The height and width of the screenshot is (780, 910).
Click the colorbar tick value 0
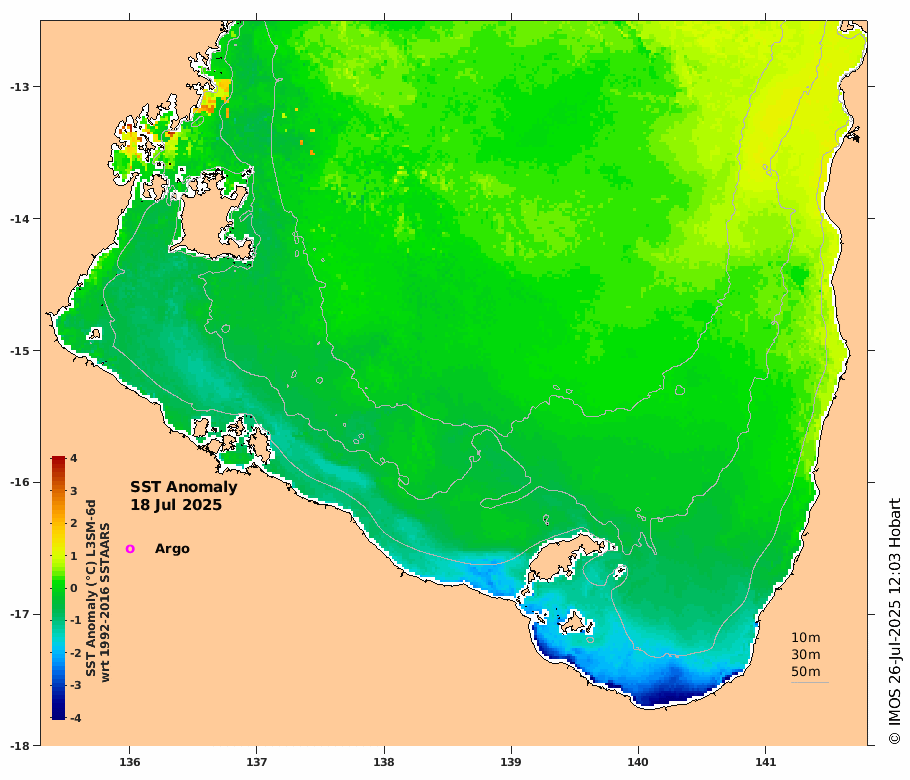click(74, 588)
